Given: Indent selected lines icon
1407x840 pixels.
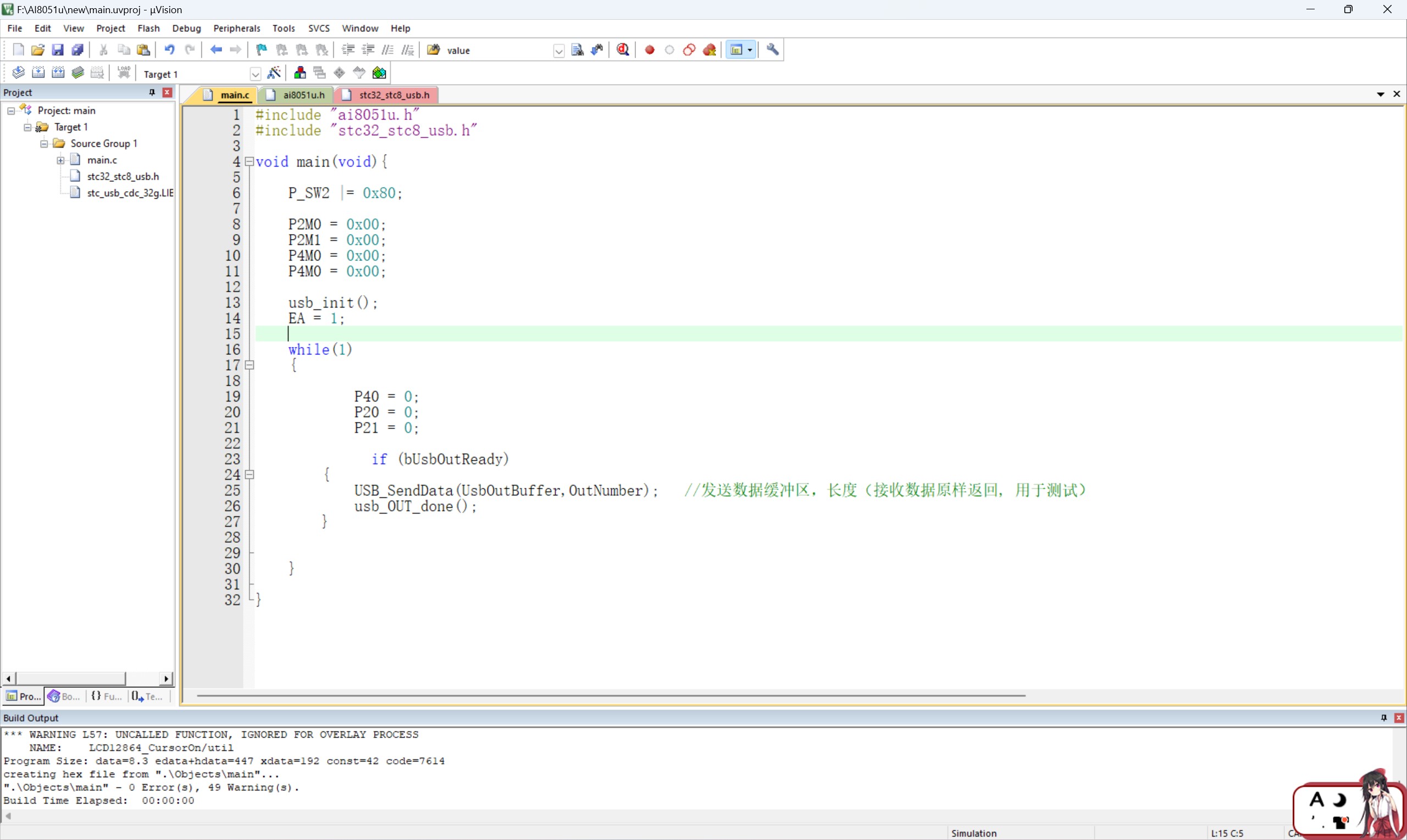Looking at the screenshot, I should click(348, 50).
